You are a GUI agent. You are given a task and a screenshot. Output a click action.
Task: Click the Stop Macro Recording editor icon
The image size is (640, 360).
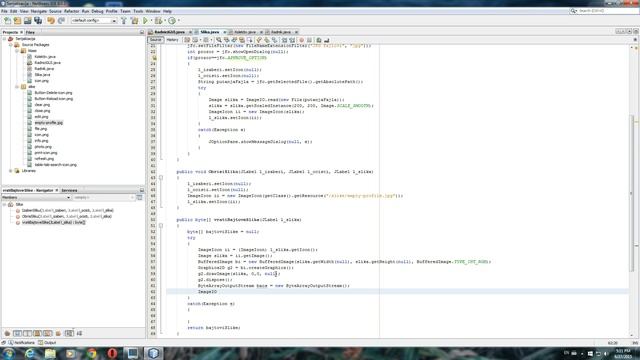click(309, 40)
